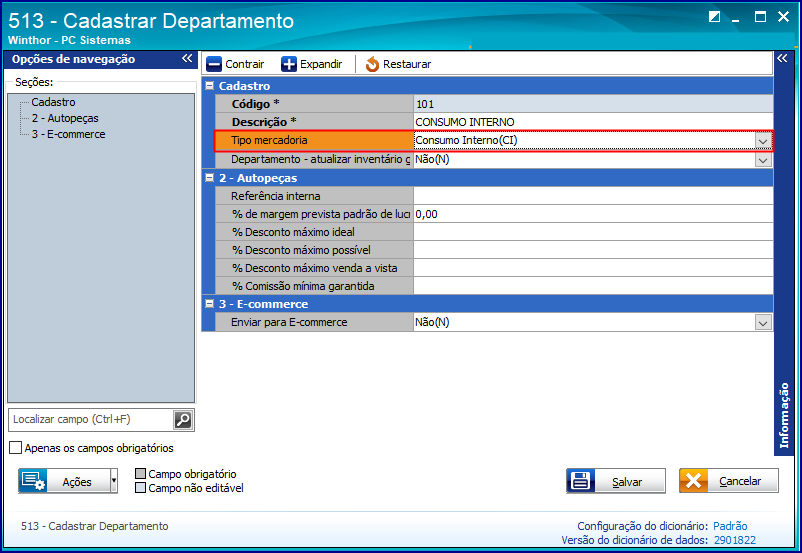
Task: Click the Referência interna input field
Action: point(593,196)
